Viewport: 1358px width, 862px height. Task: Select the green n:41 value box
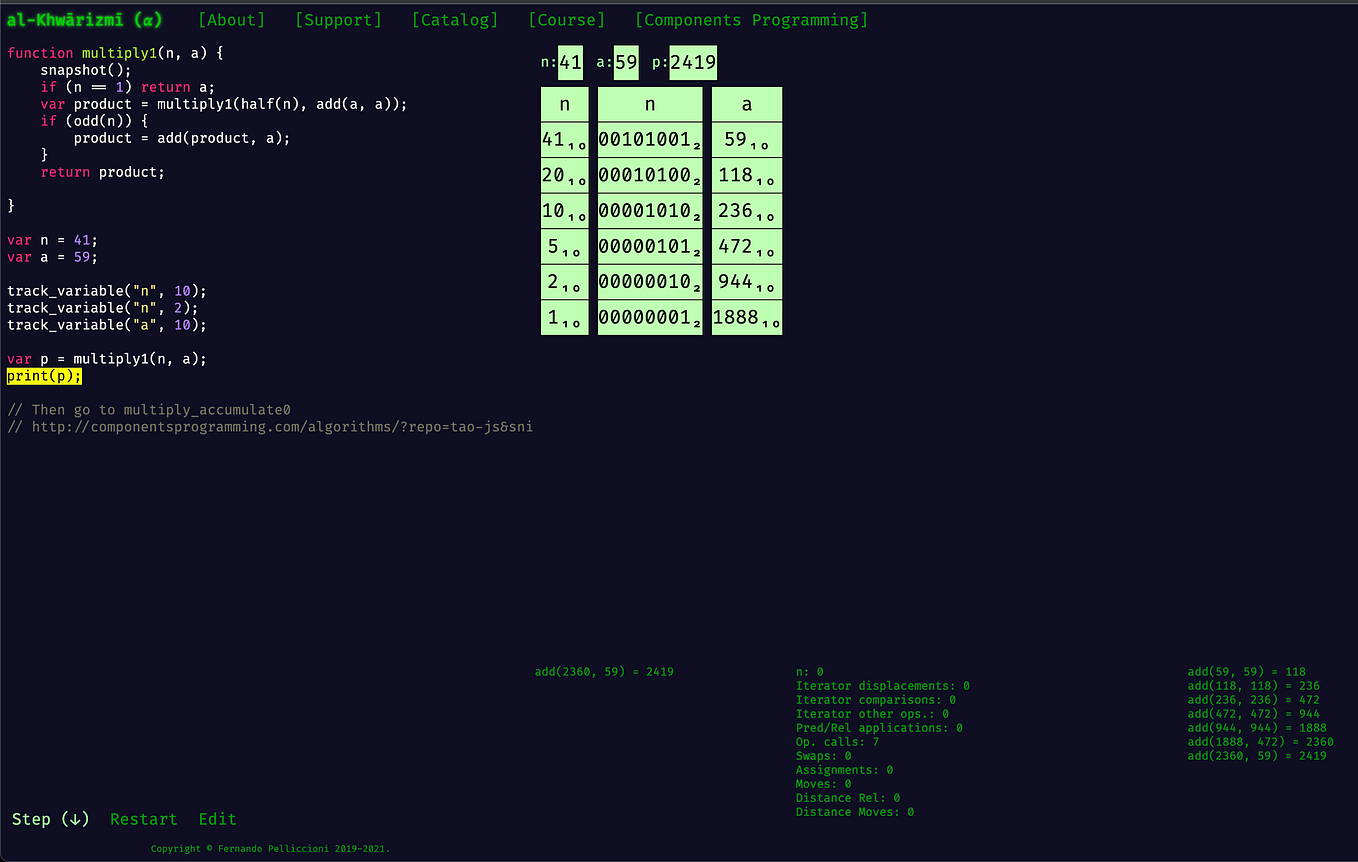click(x=569, y=61)
